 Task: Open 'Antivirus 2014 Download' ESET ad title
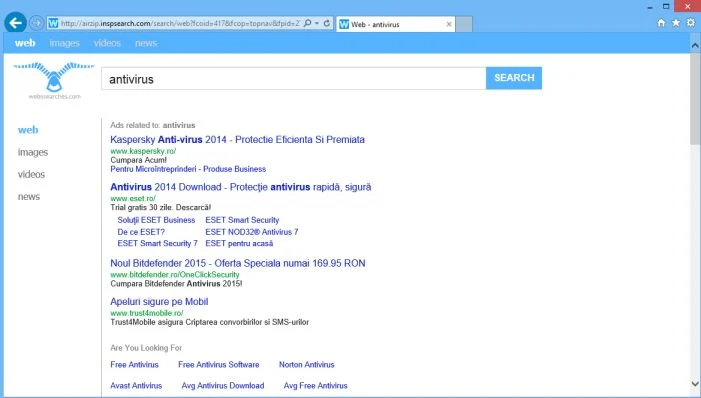241,187
